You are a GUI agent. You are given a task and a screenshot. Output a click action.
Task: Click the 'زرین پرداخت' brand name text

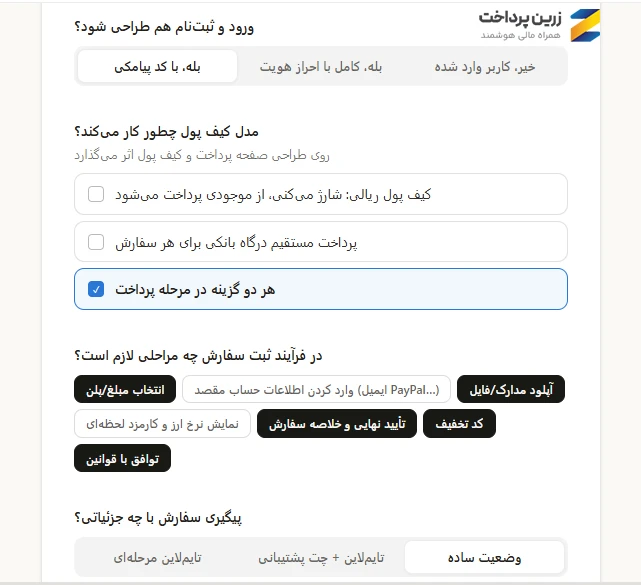coord(520,18)
